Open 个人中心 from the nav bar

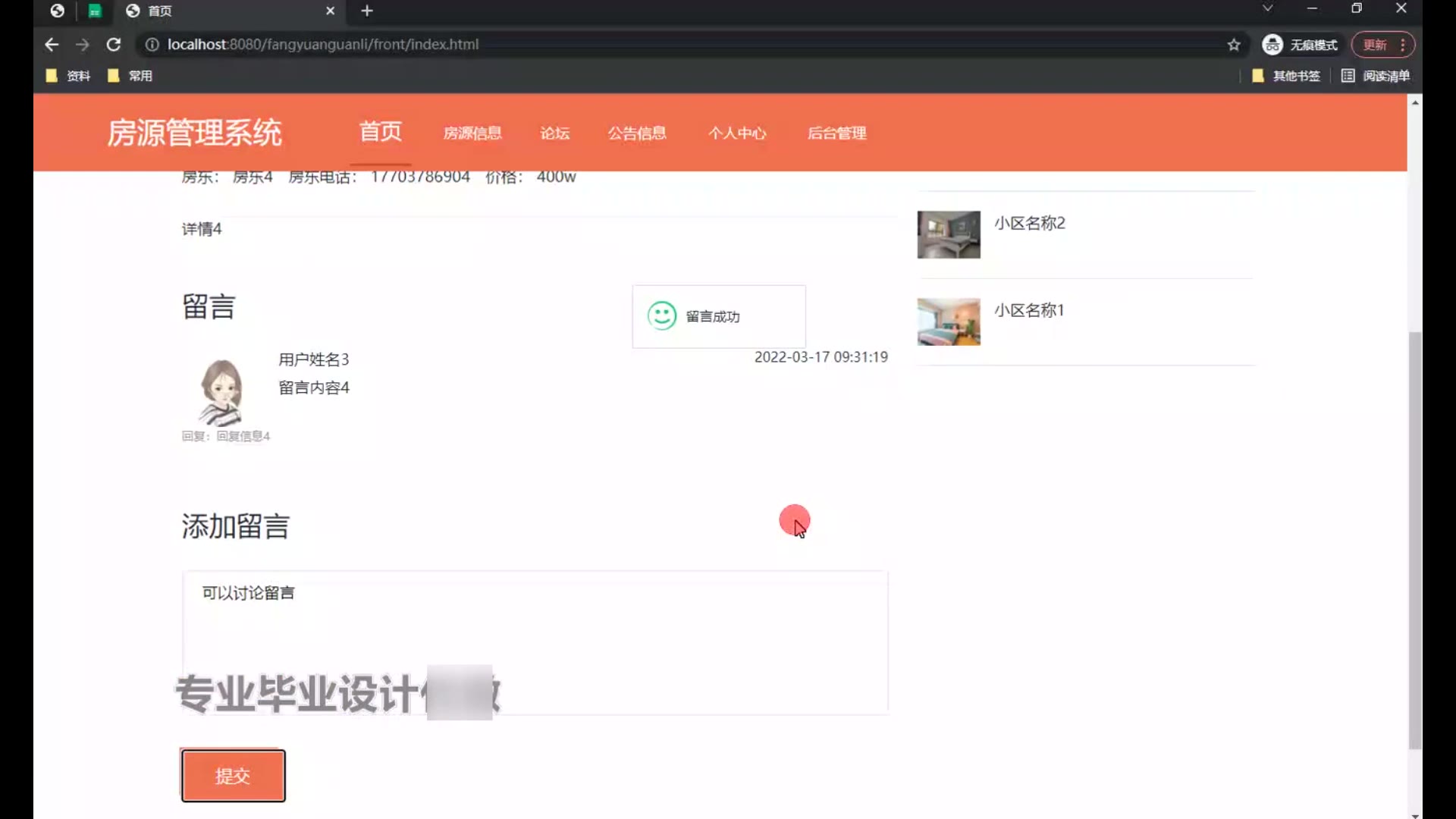(x=737, y=133)
